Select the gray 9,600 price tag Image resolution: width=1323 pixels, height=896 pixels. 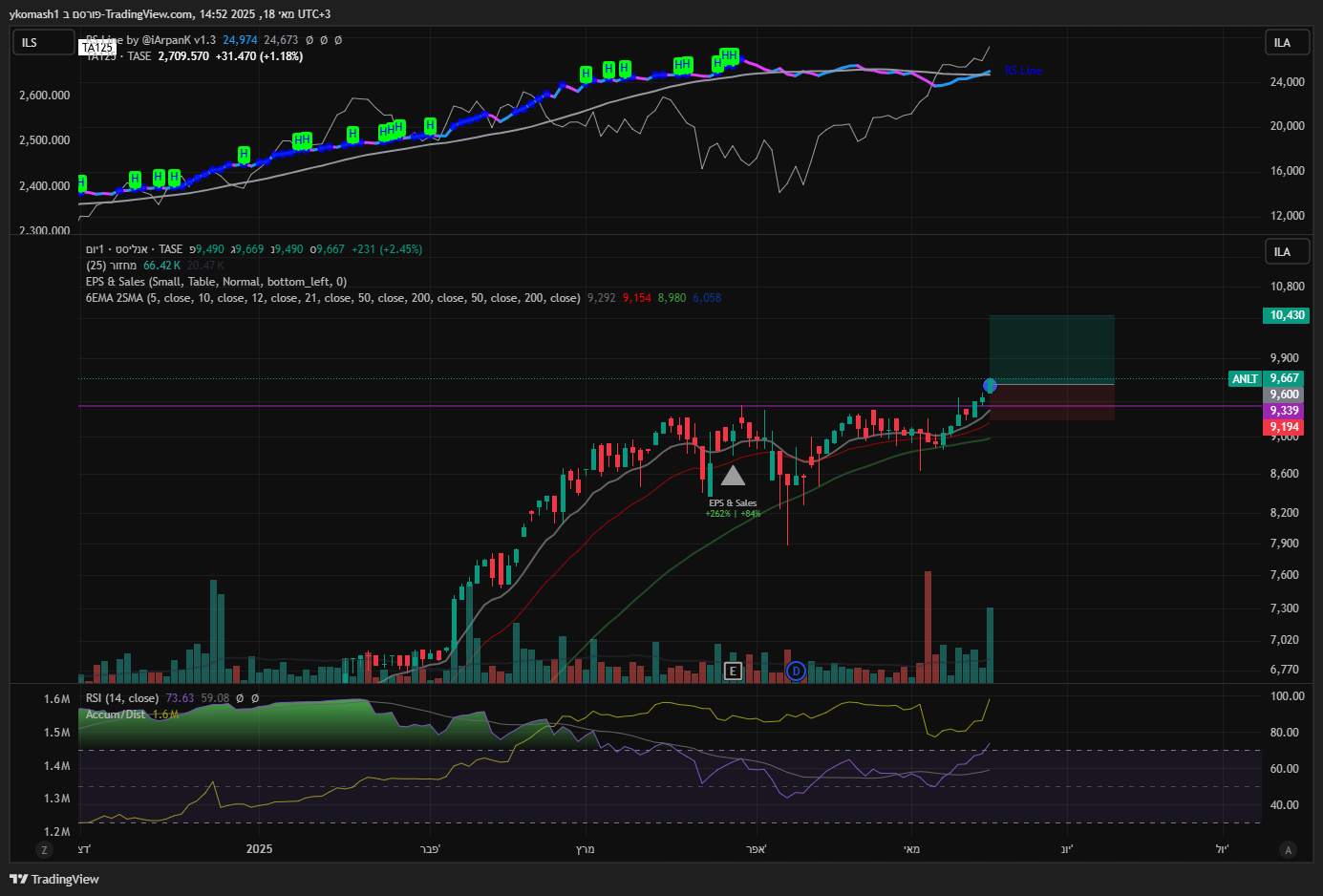pos(1285,395)
